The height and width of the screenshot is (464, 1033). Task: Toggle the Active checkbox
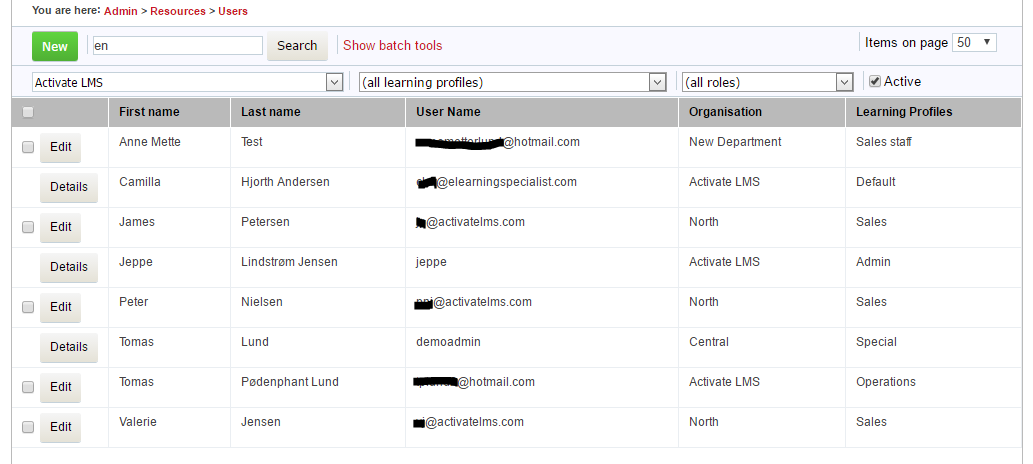point(875,81)
